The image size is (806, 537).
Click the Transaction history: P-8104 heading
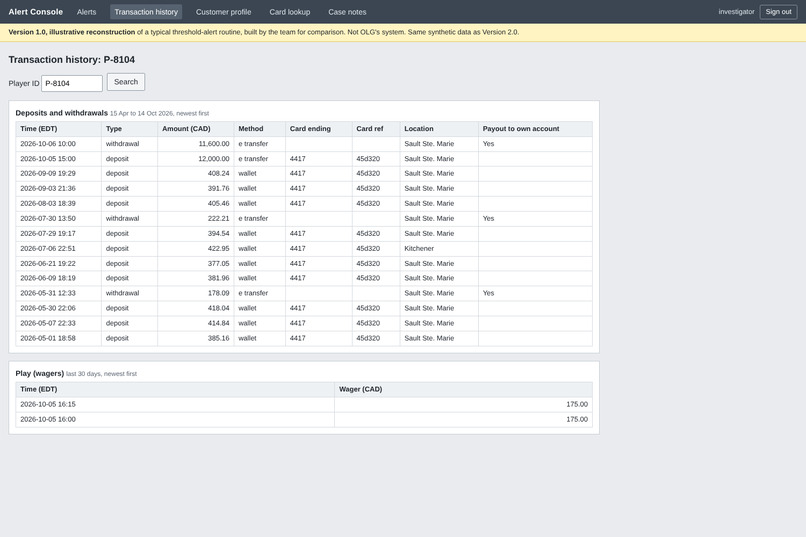pyautogui.click(x=71, y=60)
